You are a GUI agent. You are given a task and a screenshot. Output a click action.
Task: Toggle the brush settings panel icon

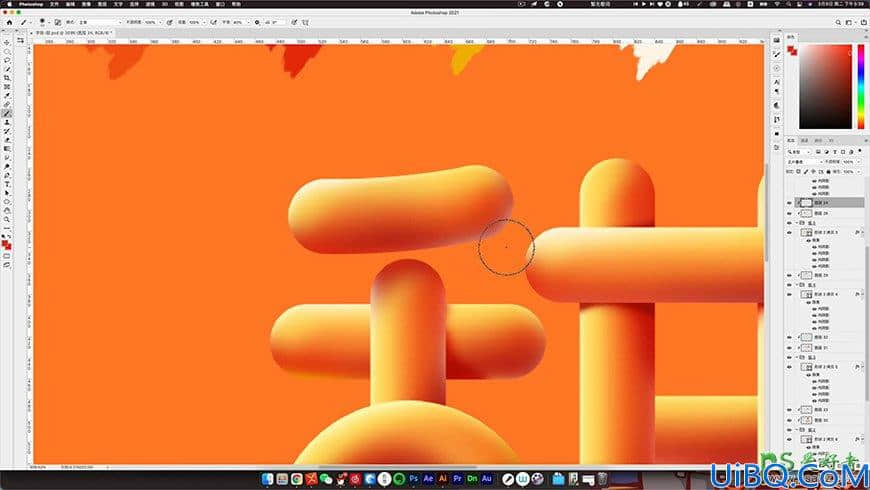pyautogui.click(x=58, y=22)
